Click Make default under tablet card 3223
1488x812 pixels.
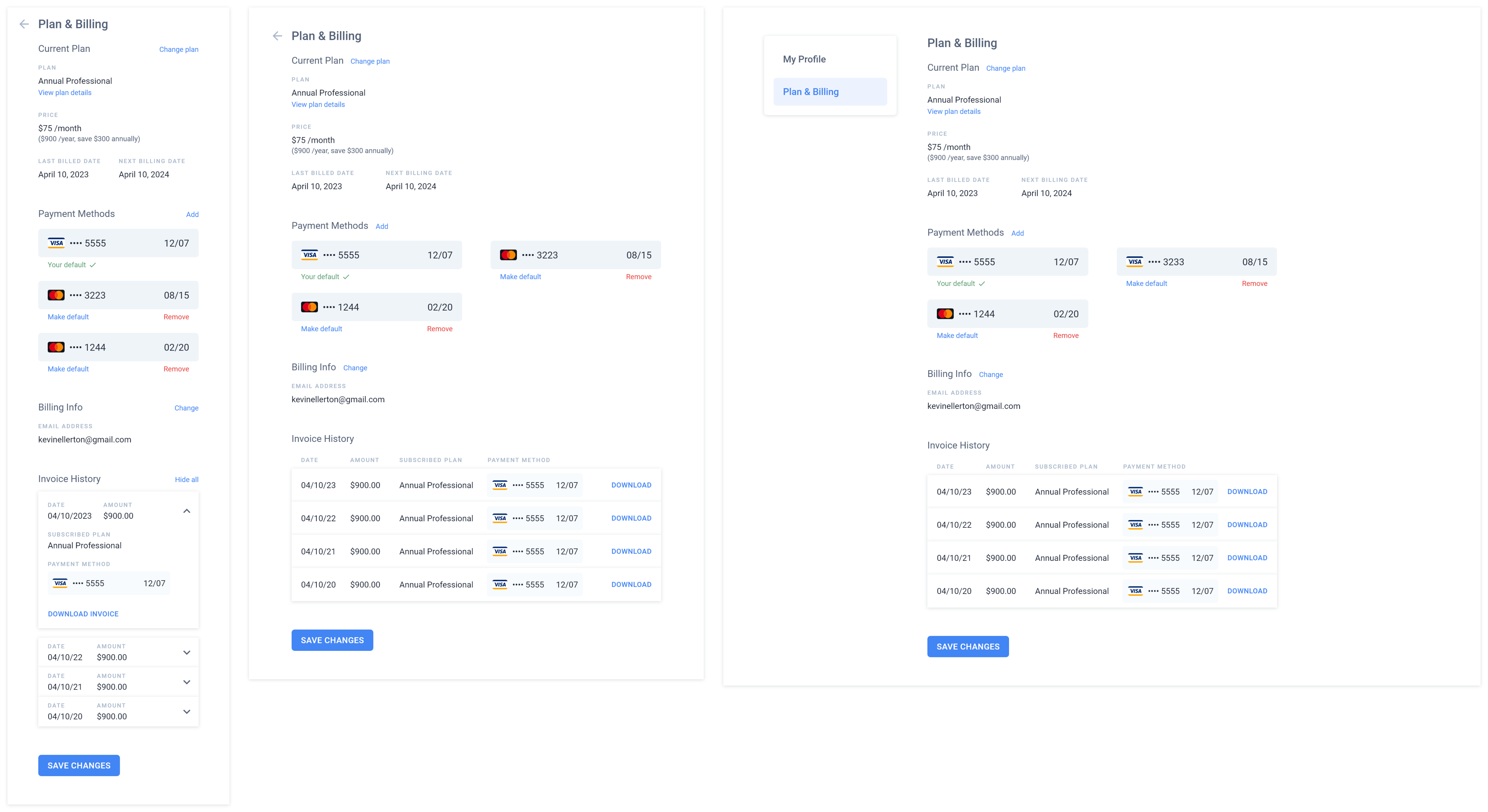coord(520,277)
